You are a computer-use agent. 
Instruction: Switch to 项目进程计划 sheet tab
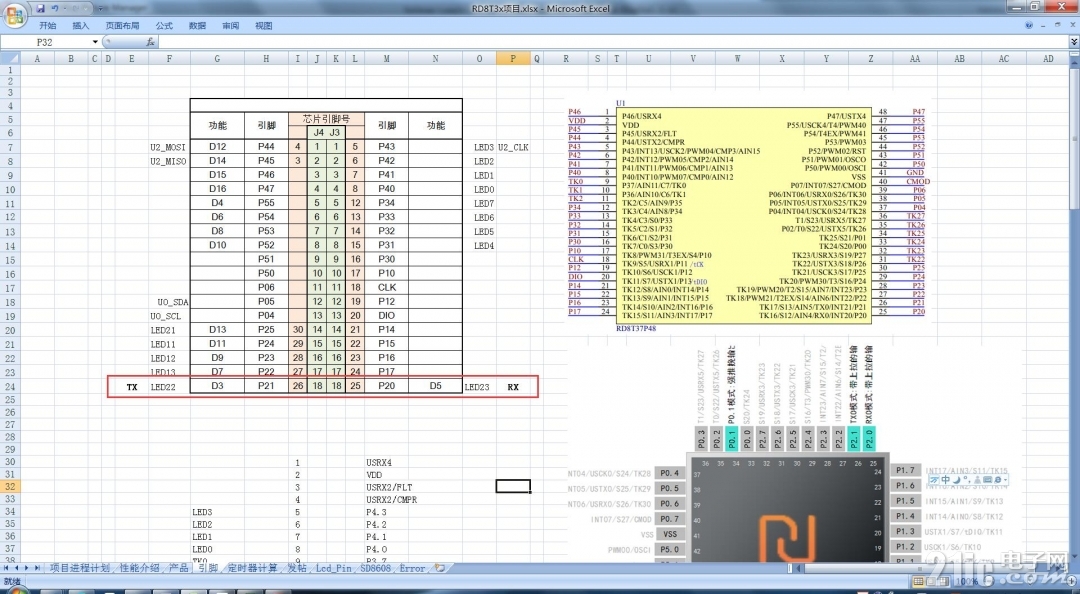coord(80,568)
